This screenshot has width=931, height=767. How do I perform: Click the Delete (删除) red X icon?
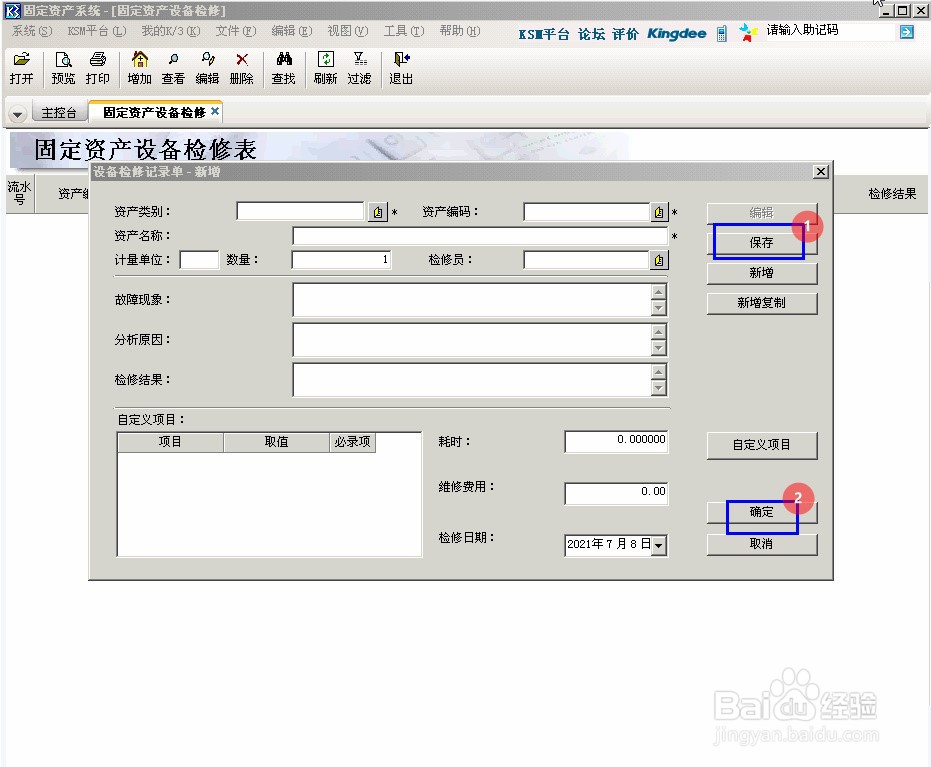tap(242, 68)
